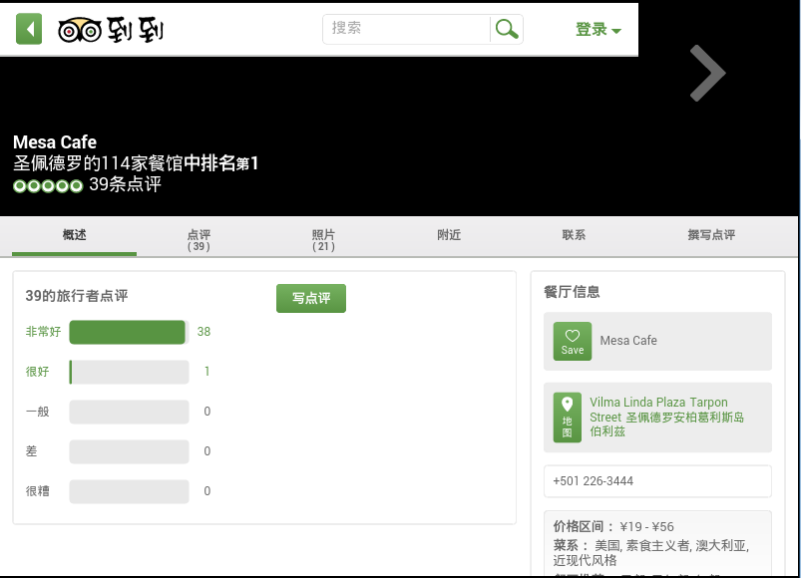Open the owl logo home link
801x578 pixels.
(x=110, y=30)
